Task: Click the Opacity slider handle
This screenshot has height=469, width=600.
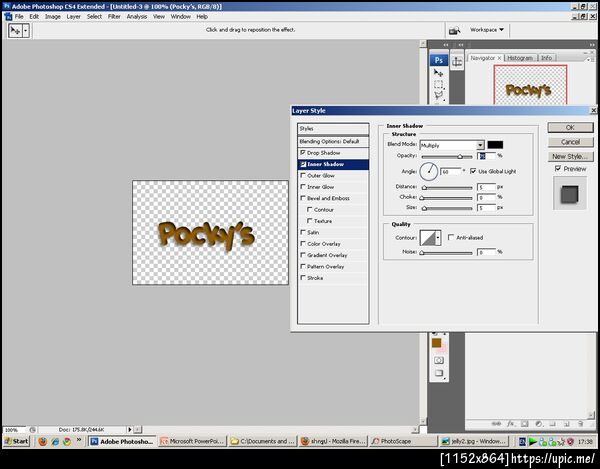Action: [x=460, y=156]
